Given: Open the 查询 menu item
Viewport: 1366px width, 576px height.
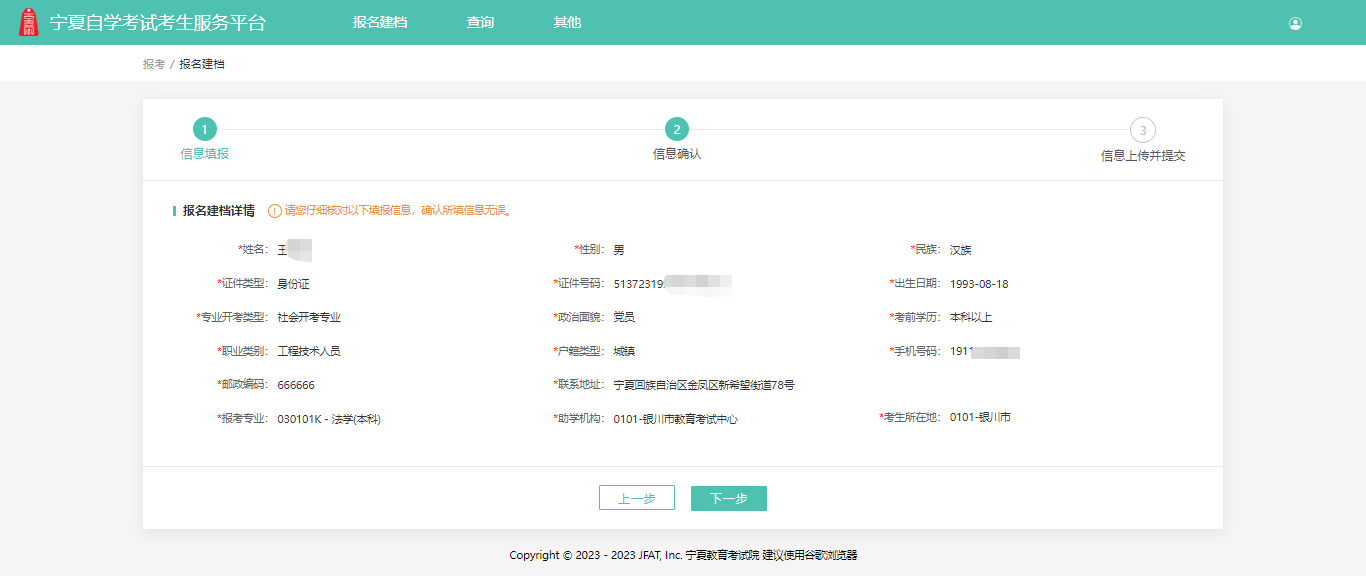Looking at the screenshot, I should pos(481,21).
